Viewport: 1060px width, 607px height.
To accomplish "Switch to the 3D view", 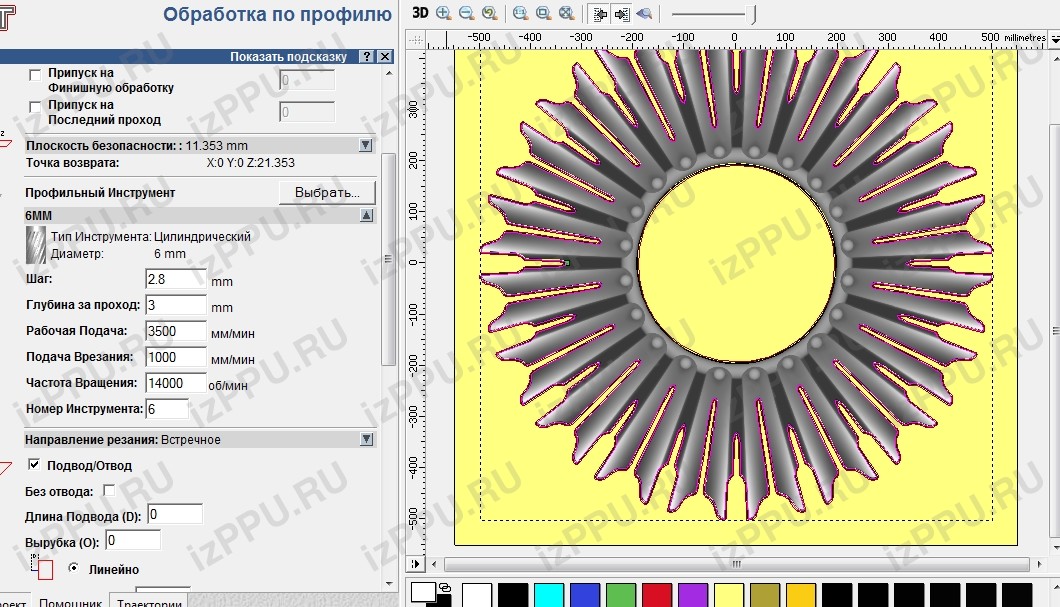I will [420, 13].
